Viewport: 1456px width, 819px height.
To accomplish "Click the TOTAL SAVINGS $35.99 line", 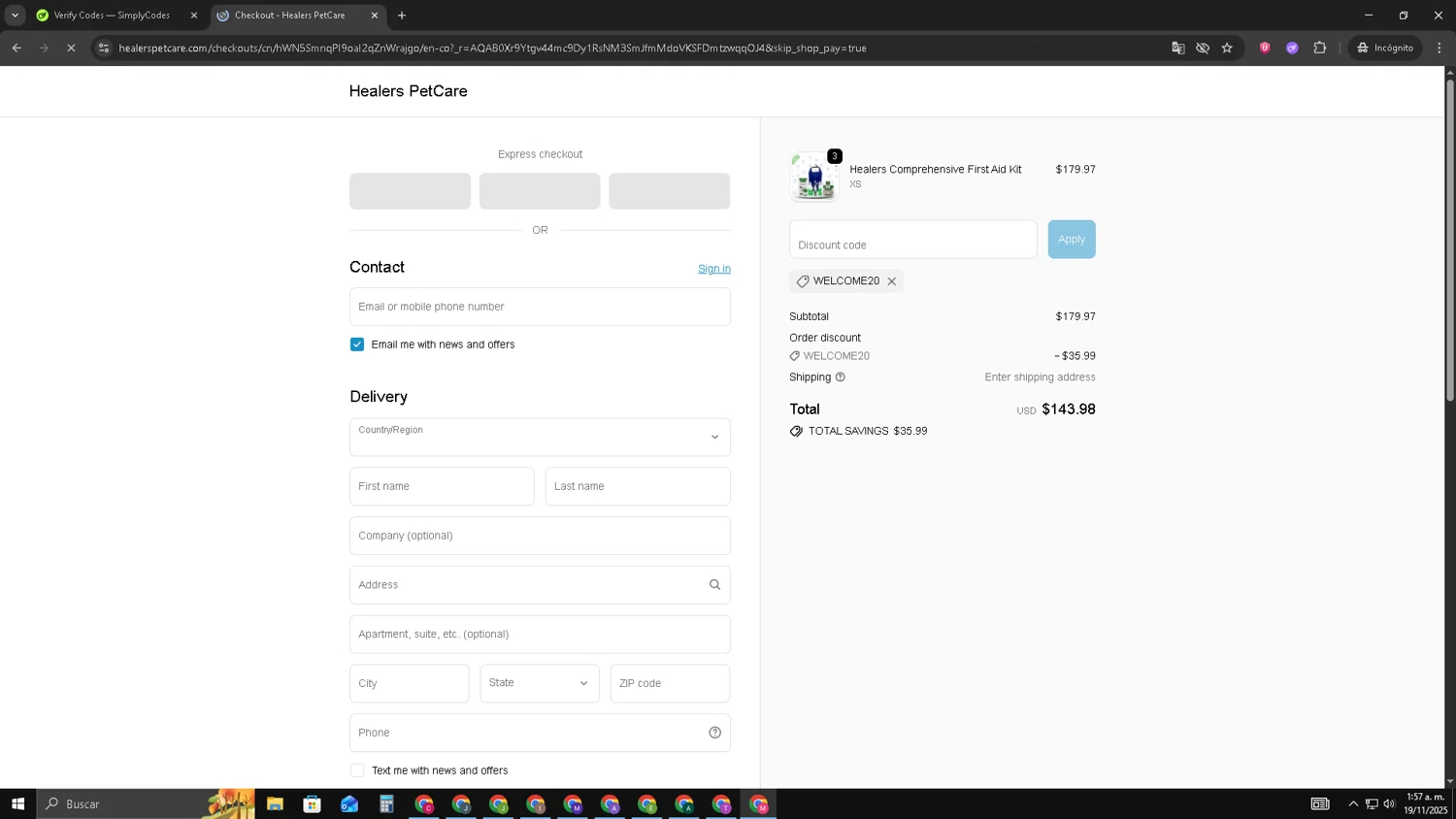I will [858, 431].
